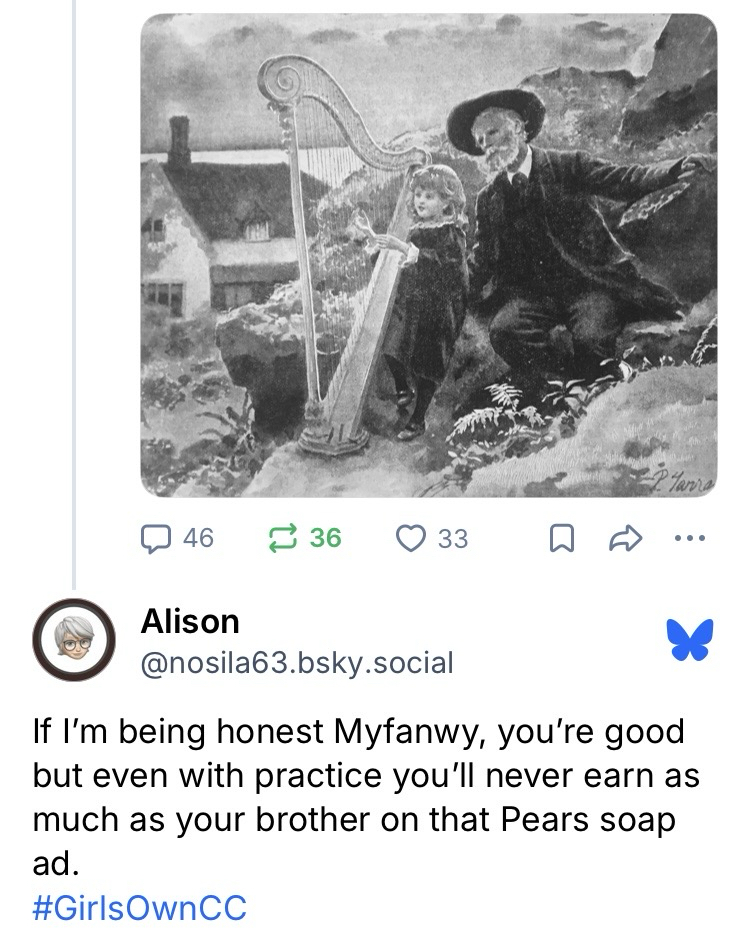Share the post via the arrow icon
The height and width of the screenshot is (944, 750).
[x=626, y=538]
